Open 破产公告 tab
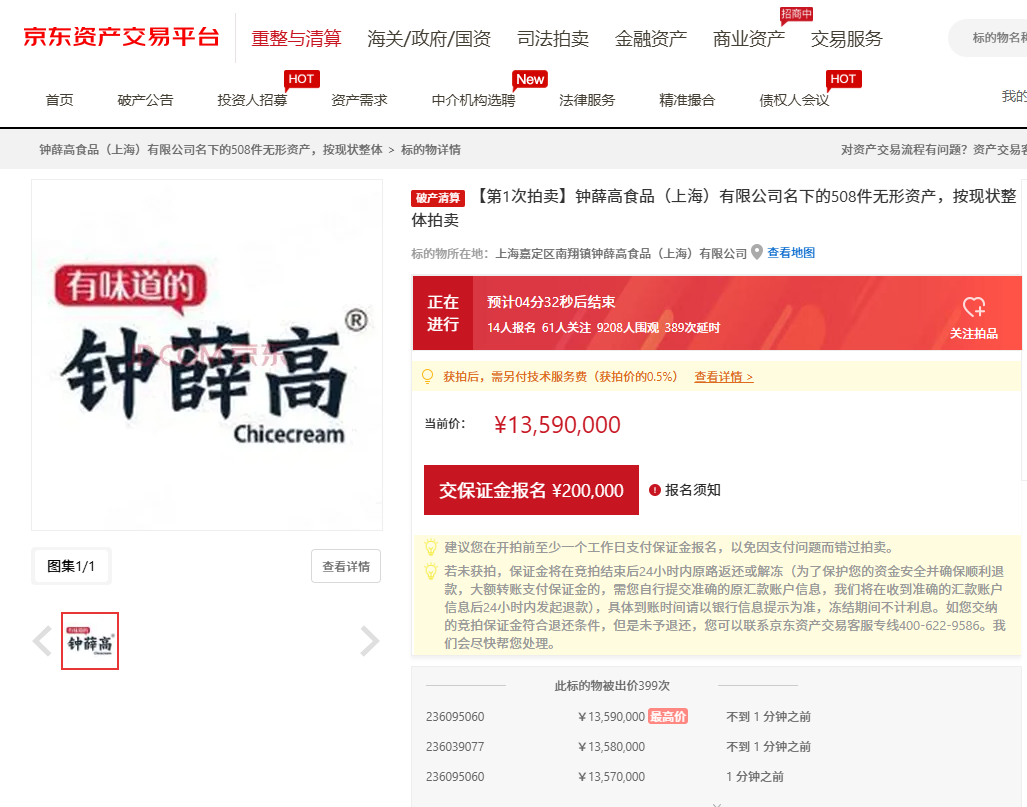 click(145, 100)
